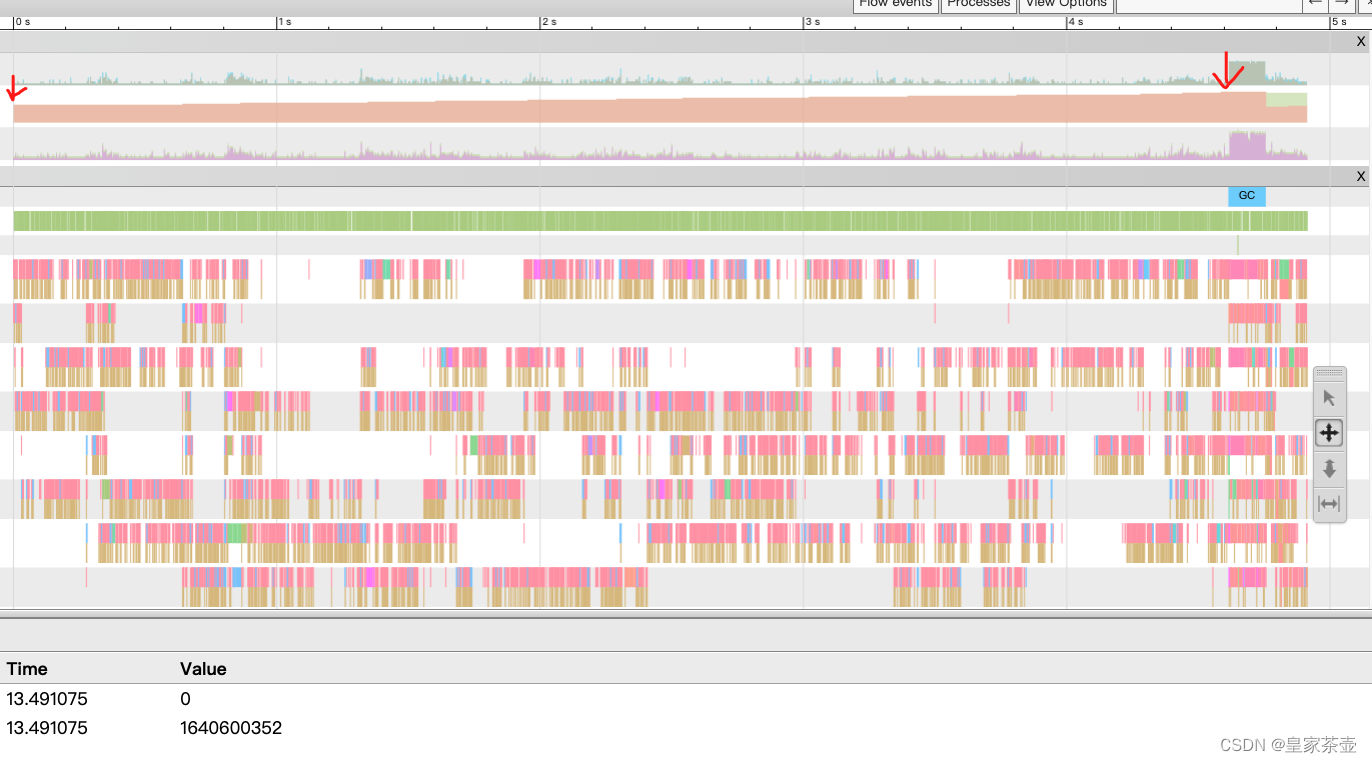1372x763 pixels.
Task: Click the 2 s ruler mark
Action: (x=549, y=21)
